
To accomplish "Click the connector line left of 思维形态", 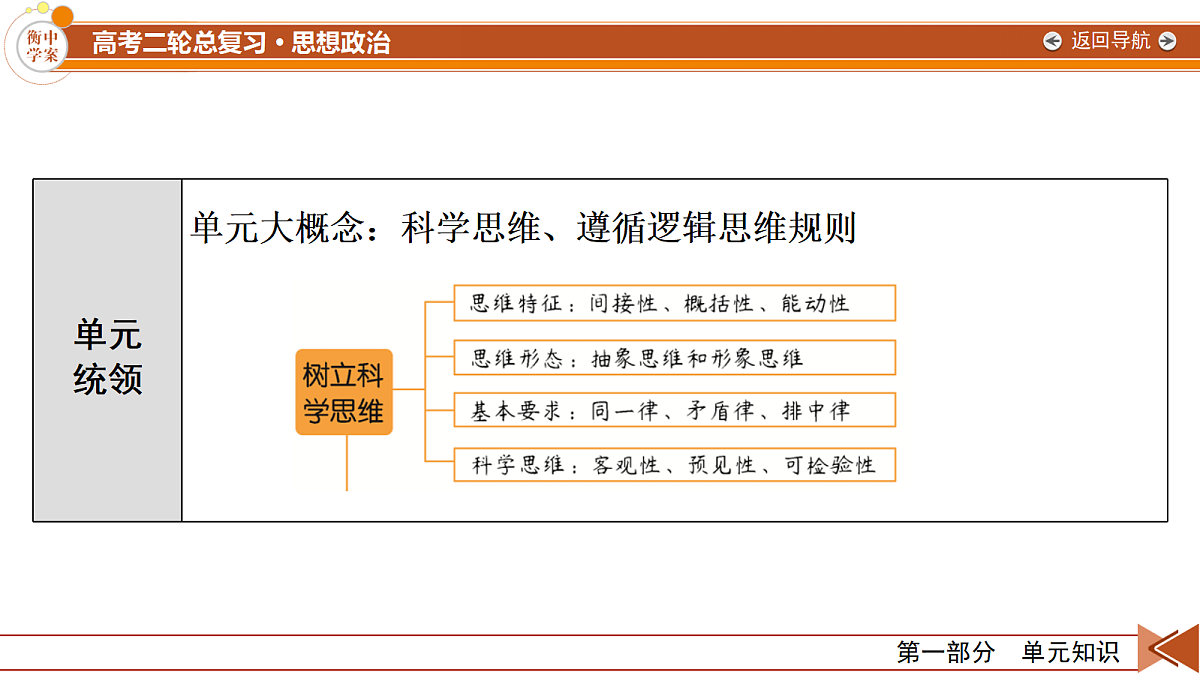I will click(x=440, y=356).
